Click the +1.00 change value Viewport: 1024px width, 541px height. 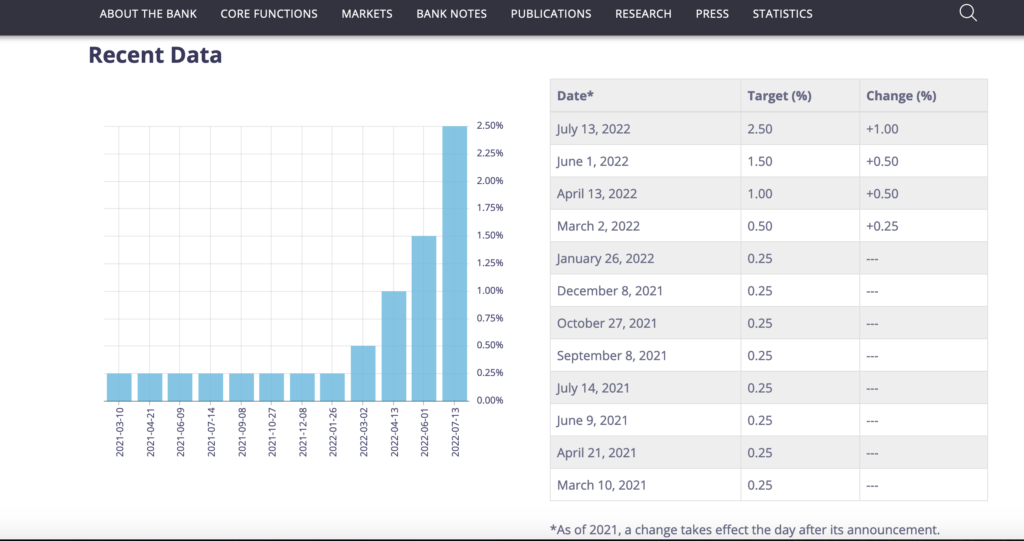(x=882, y=129)
